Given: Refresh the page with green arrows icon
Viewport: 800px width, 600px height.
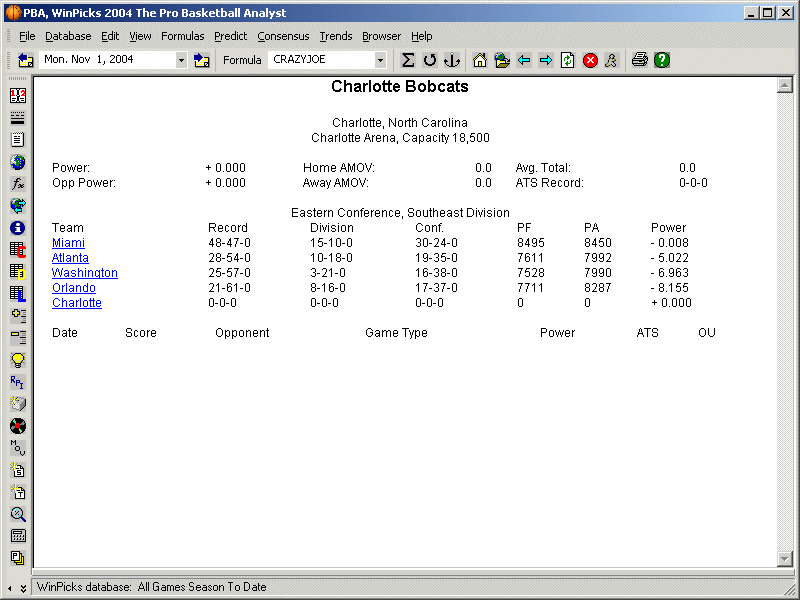Looking at the screenshot, I should [567, 60].
